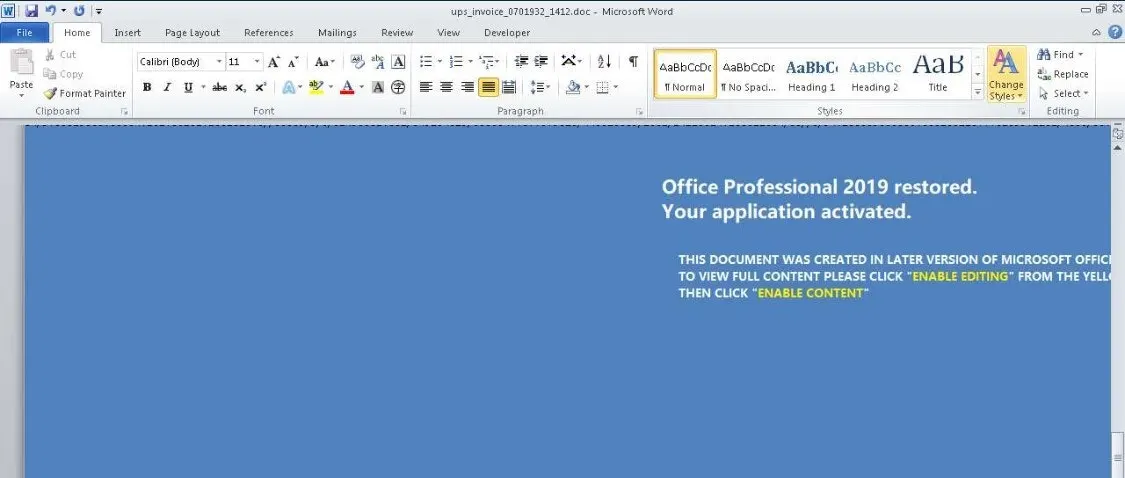Open the Change Case dropdown
Screen dimensions: 1125x478
click(325, 62)
